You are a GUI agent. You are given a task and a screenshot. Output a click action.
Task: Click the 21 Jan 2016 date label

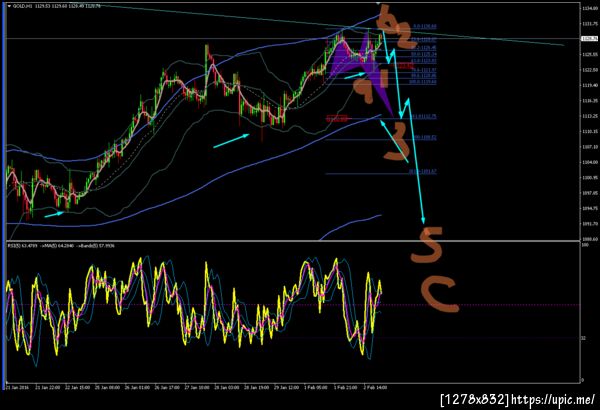point(17,387)
